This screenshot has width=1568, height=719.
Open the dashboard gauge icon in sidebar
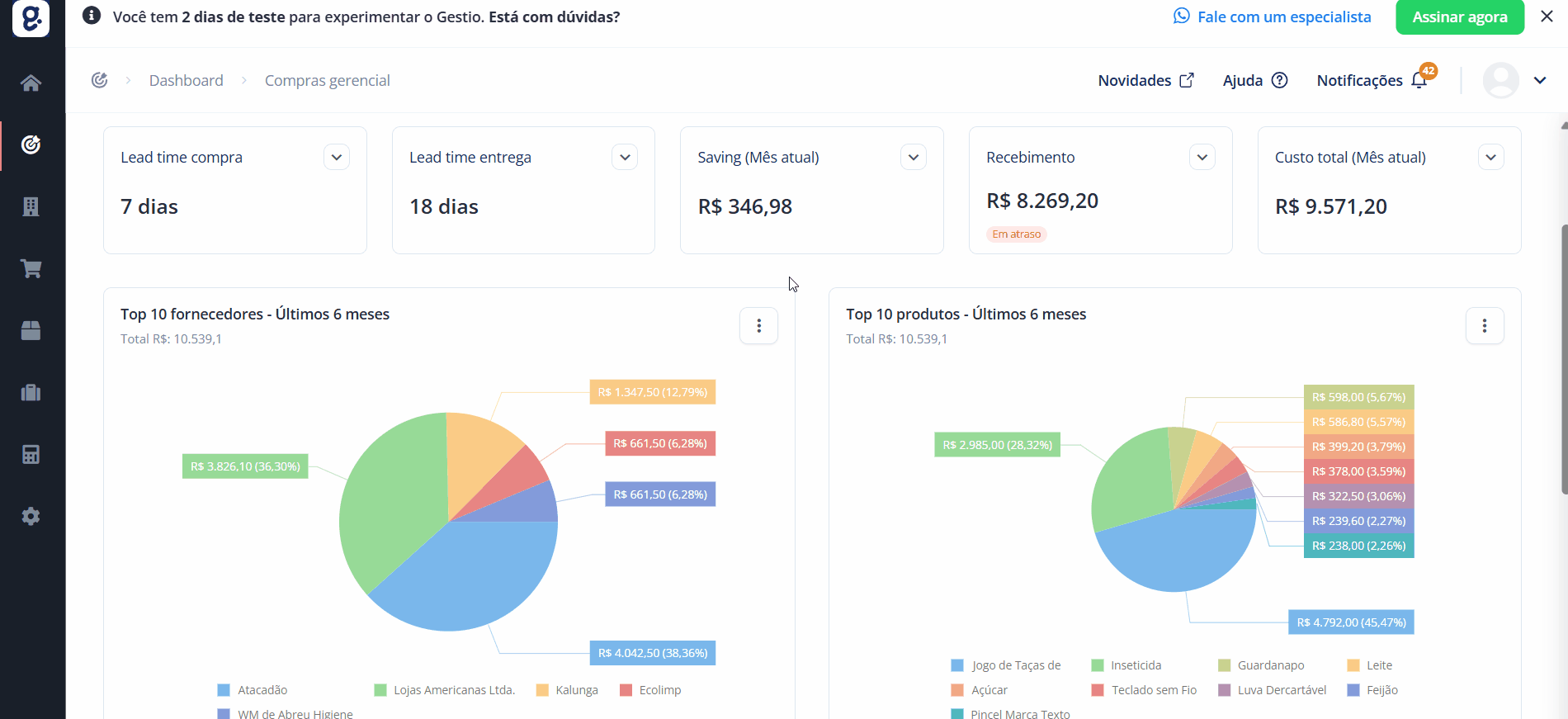point(31,144)
